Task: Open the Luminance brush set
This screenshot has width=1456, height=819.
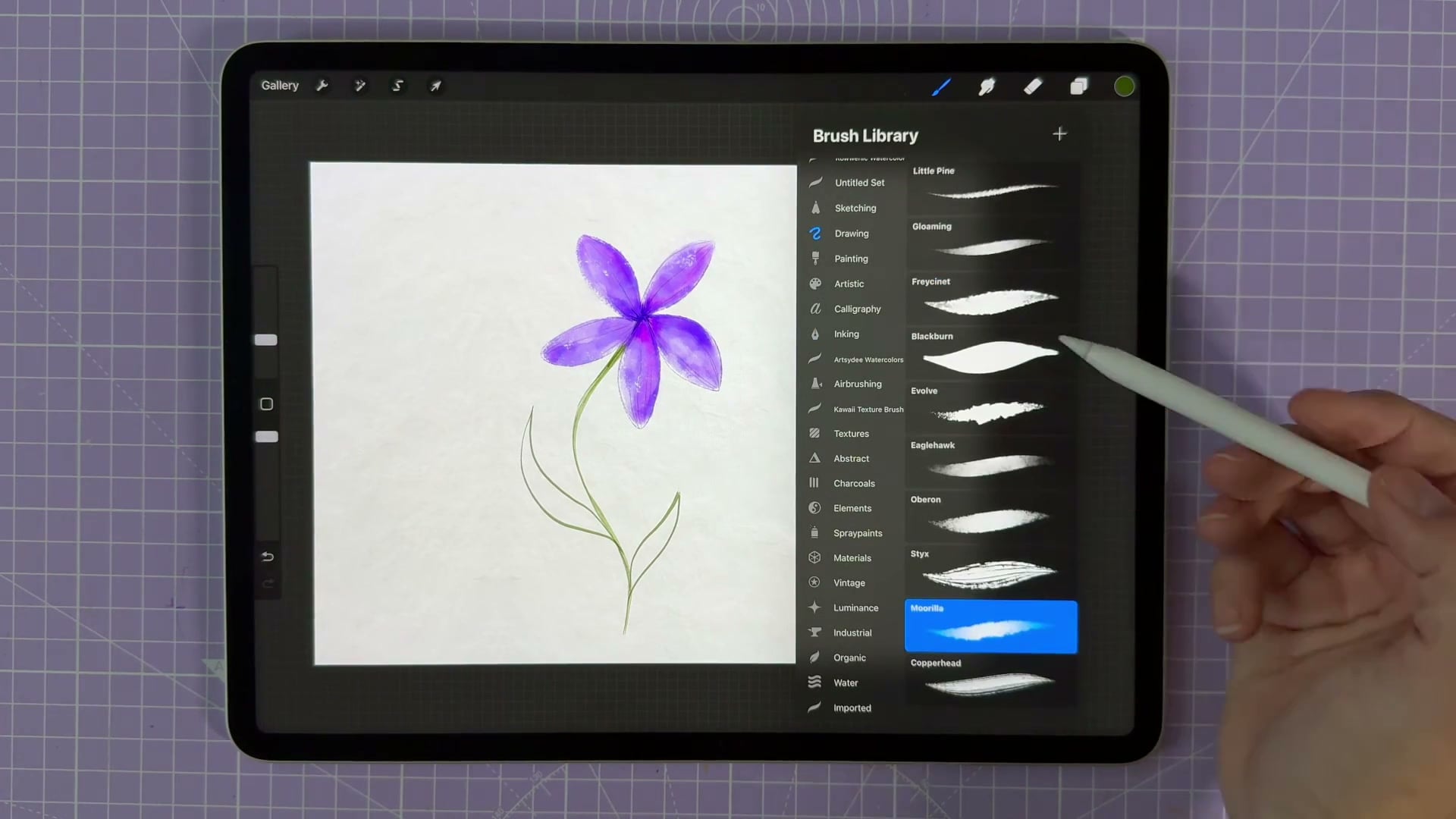Action: [x=855, y=608]
